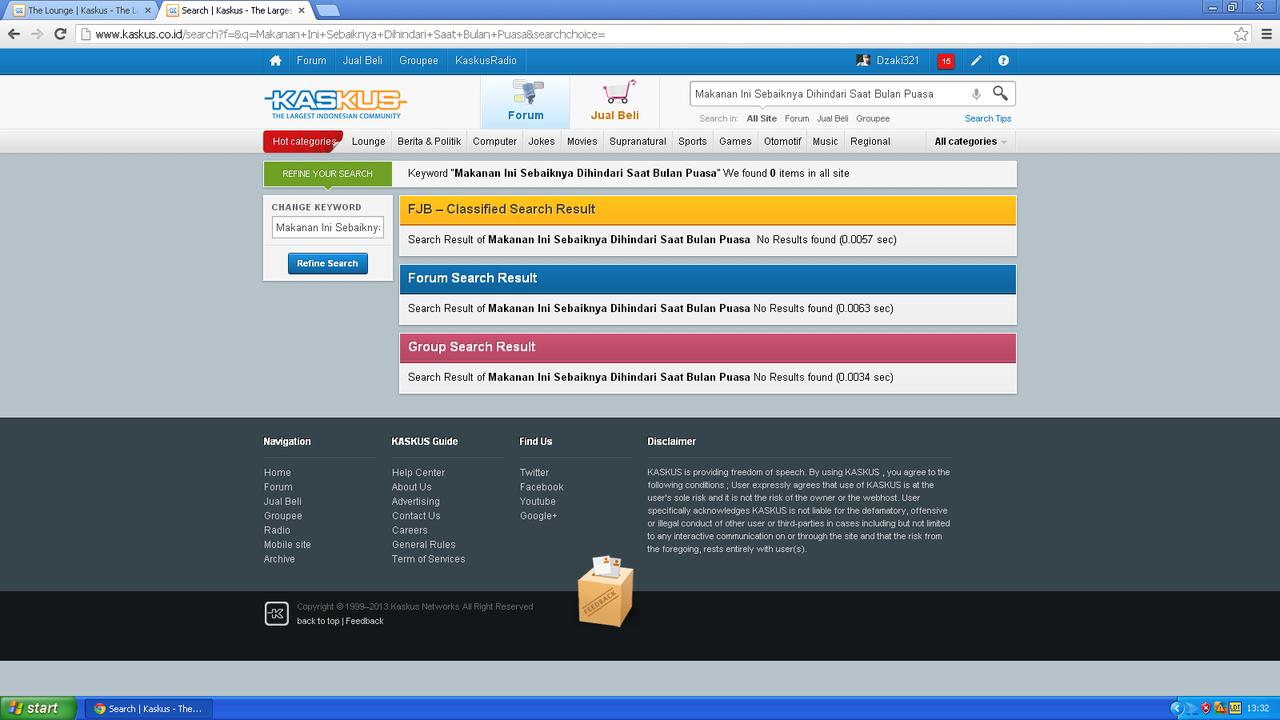The height and width of the screenshot is (720, 1280).
Task: Select the Jual Beli section tab
Action: point(615,102)
